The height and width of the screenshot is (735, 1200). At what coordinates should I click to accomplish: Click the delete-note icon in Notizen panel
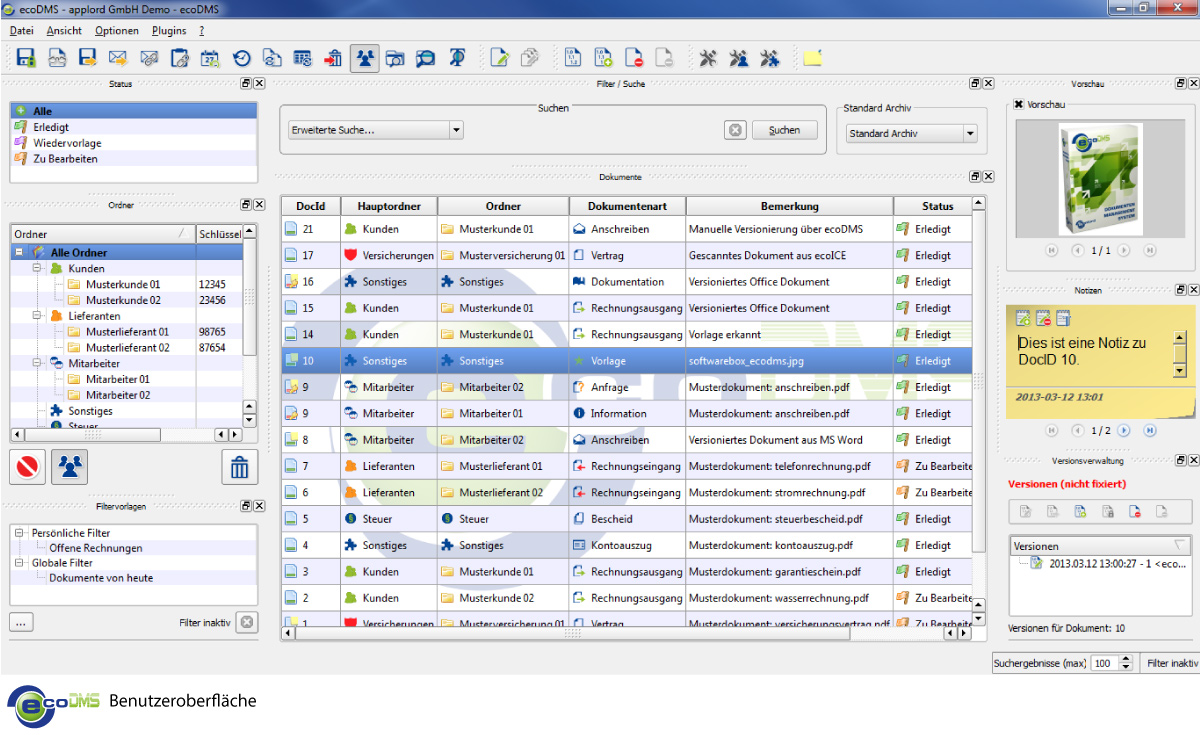tap(1043, 319)
